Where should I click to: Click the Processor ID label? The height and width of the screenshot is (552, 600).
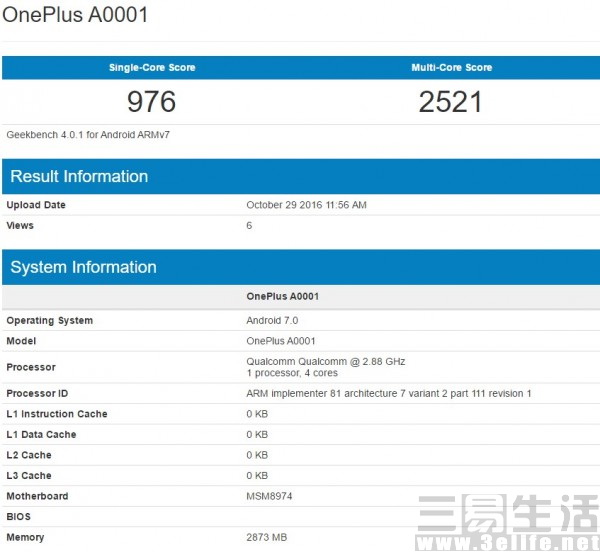[37, 394]
